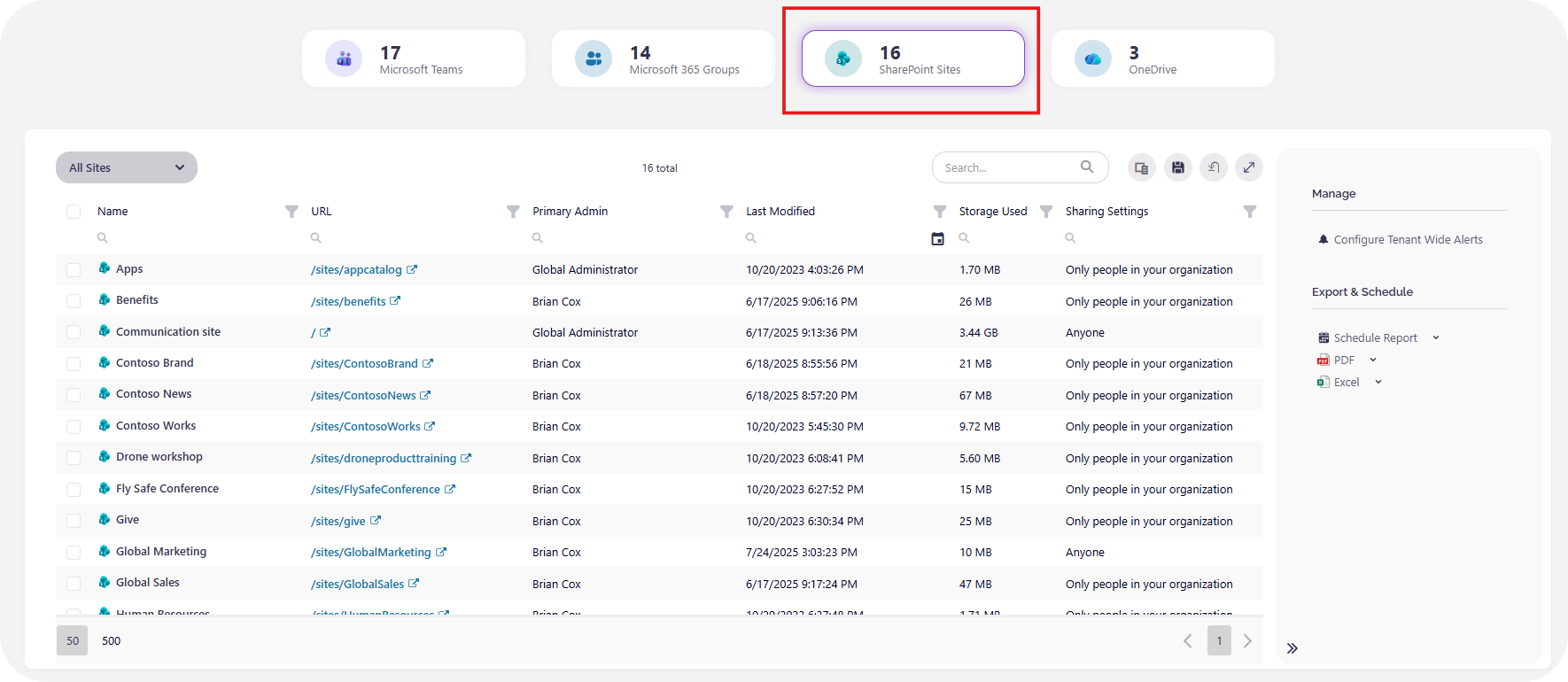This screenshot has width=1568, height=682.
Task: Check the Benefits row checkbox
Action: pos(74,301)
